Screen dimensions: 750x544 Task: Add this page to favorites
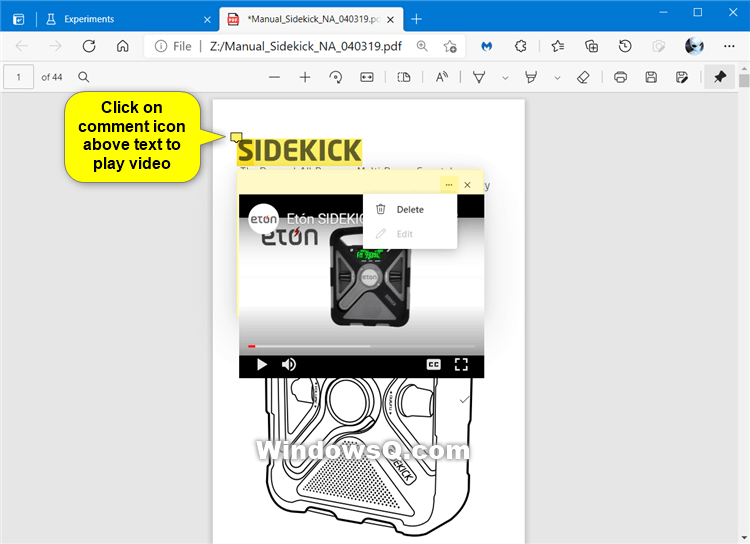[x=450, y=46]
